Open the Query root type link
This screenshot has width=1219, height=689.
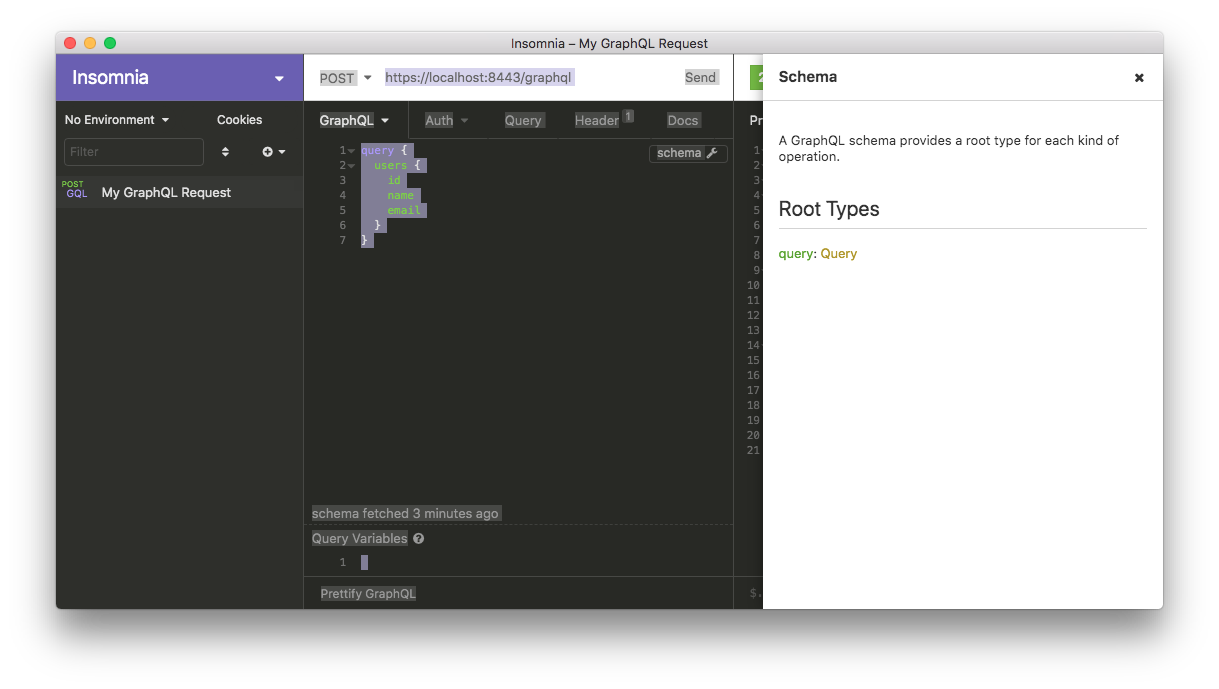(839, 254)
